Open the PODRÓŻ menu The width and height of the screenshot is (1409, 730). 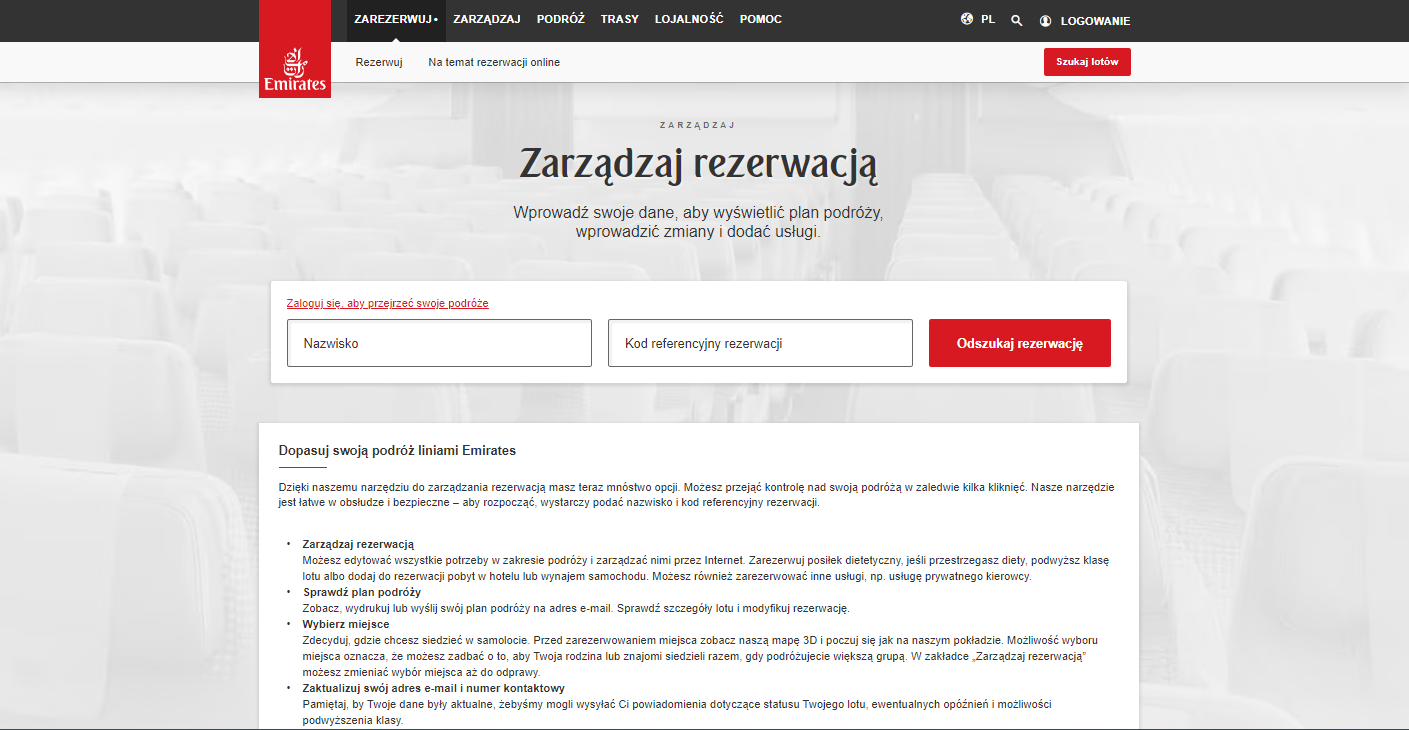[x=561, y=19]
